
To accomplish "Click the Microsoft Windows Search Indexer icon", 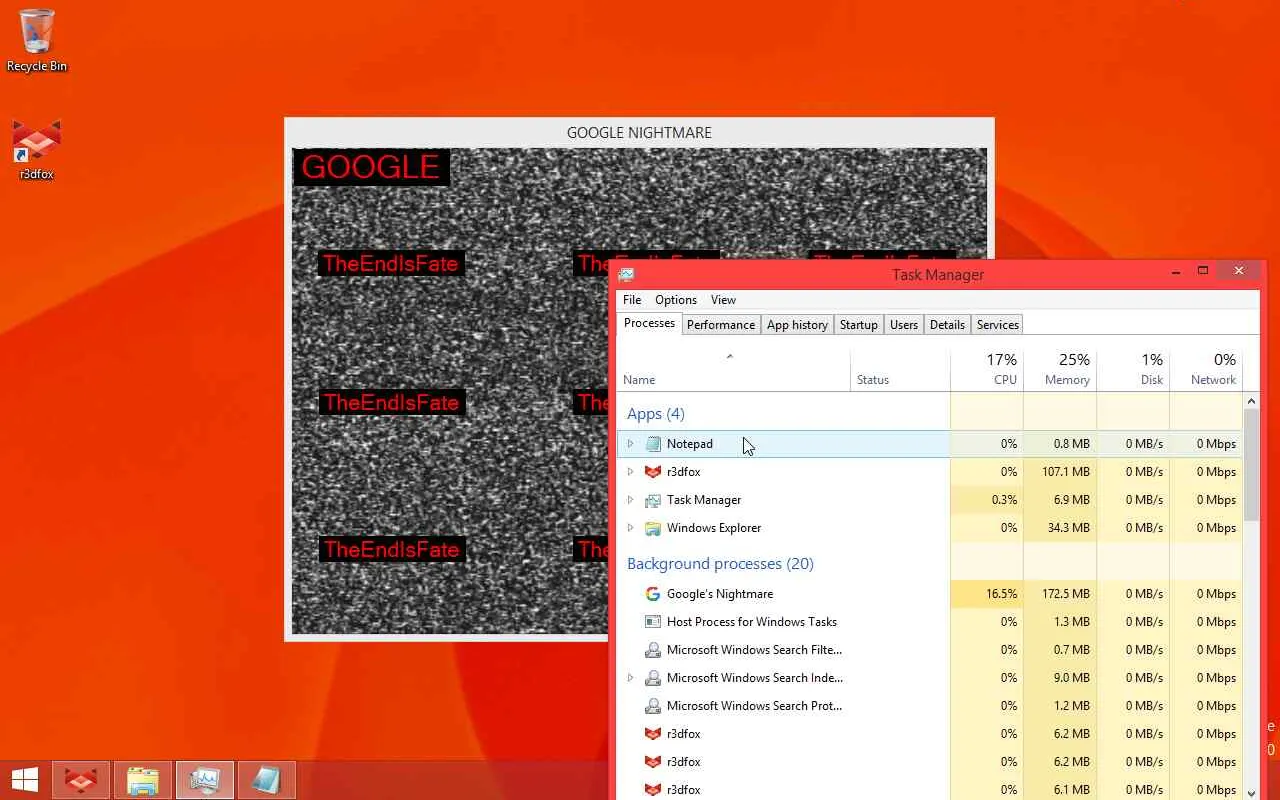I will click(653, 678).
